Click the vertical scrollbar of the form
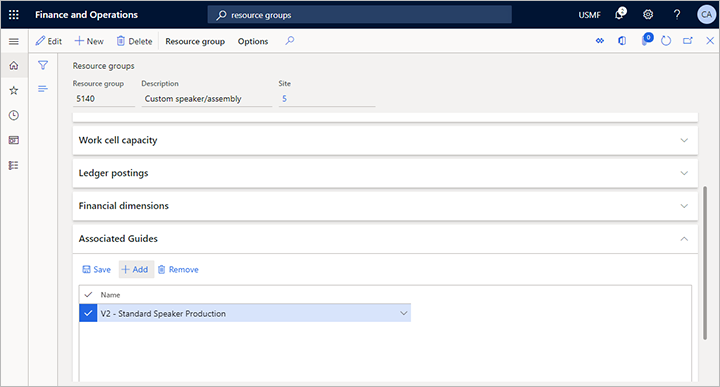This screenshot has width=720, height=387. [705, 263]
